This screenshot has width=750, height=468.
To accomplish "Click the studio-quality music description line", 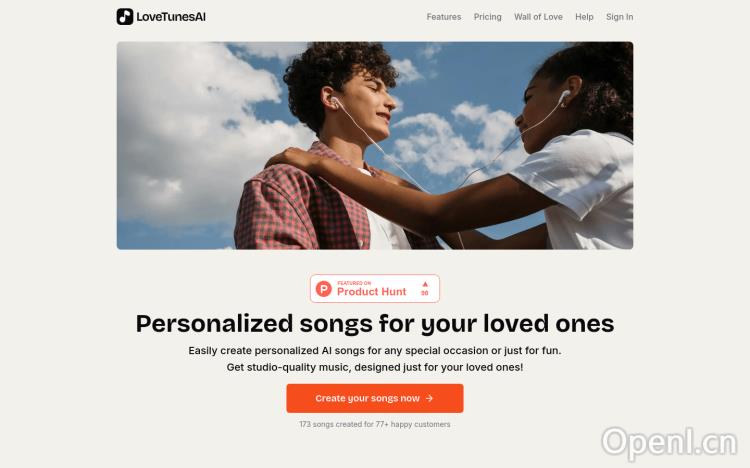I will click(375, 367).
